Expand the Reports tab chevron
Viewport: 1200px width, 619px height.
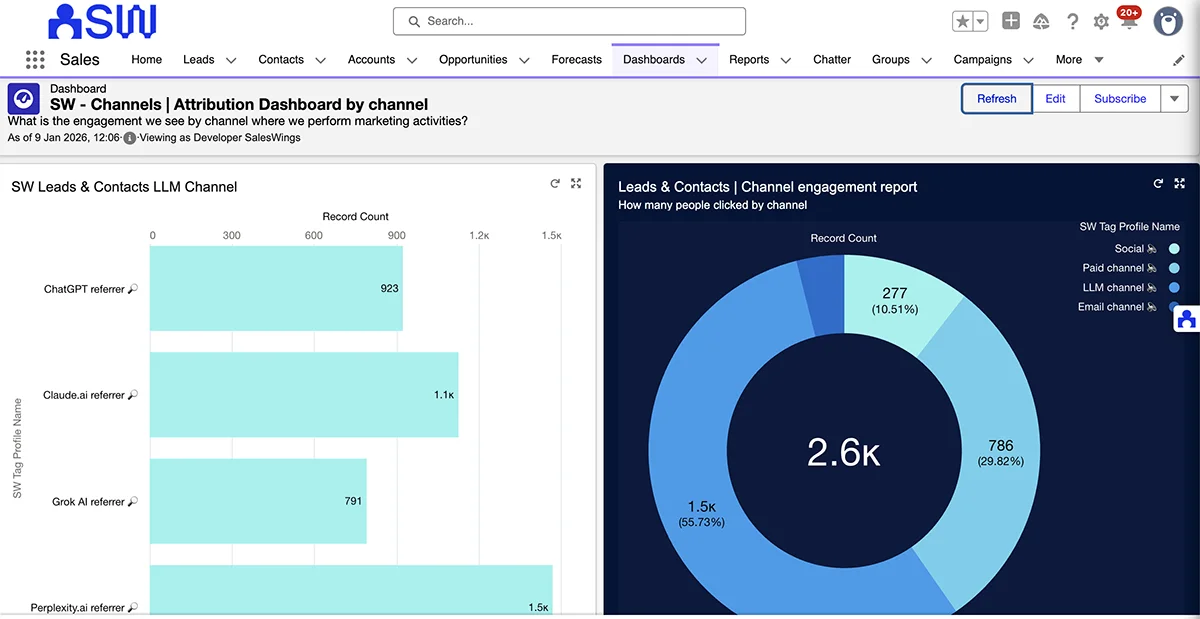click(786, 60)
